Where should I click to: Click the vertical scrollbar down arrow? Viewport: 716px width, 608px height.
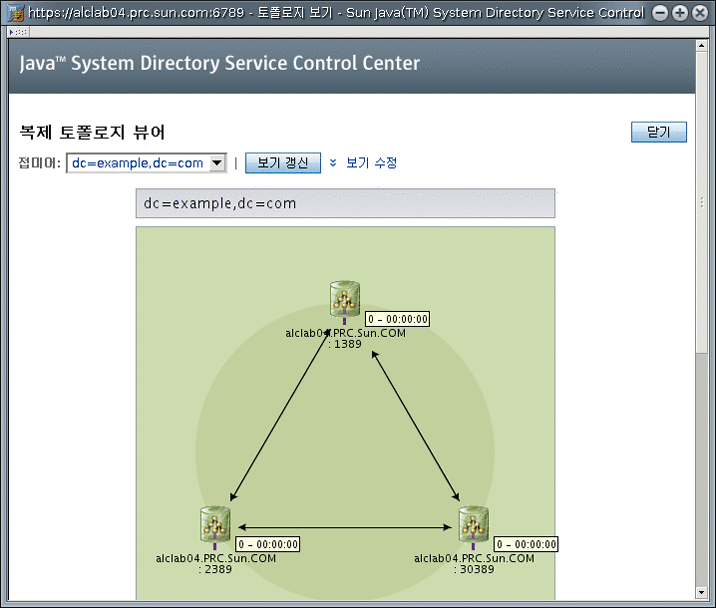701,593
